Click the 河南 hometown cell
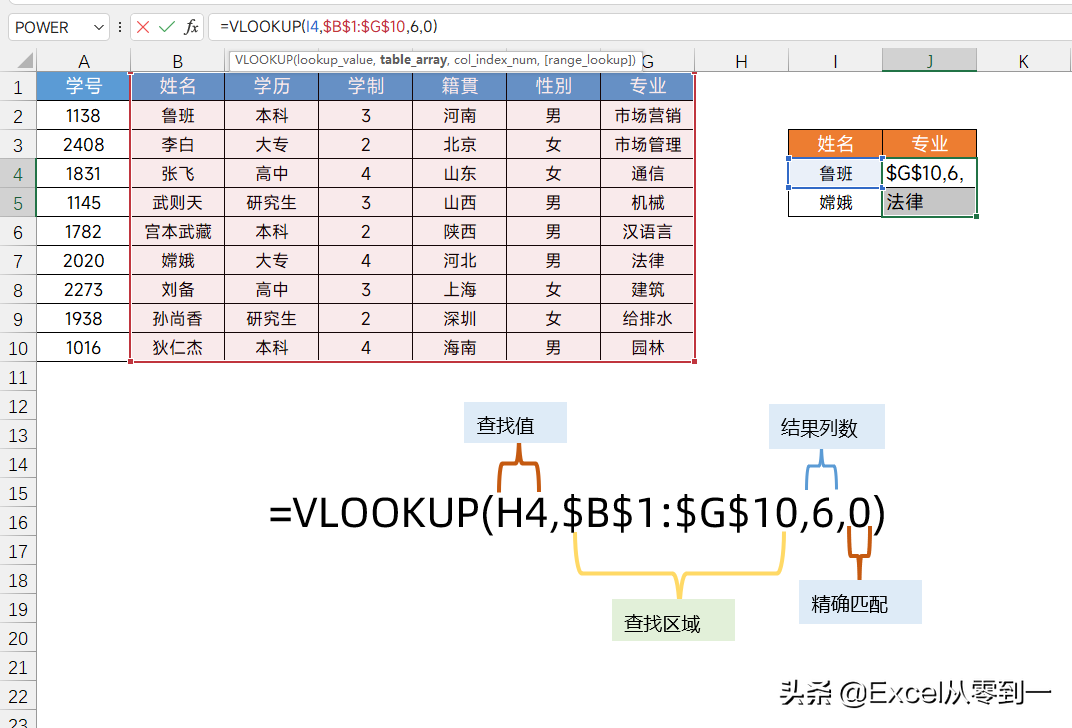Viewport: 1072px width, 728px height. [459, 116]
